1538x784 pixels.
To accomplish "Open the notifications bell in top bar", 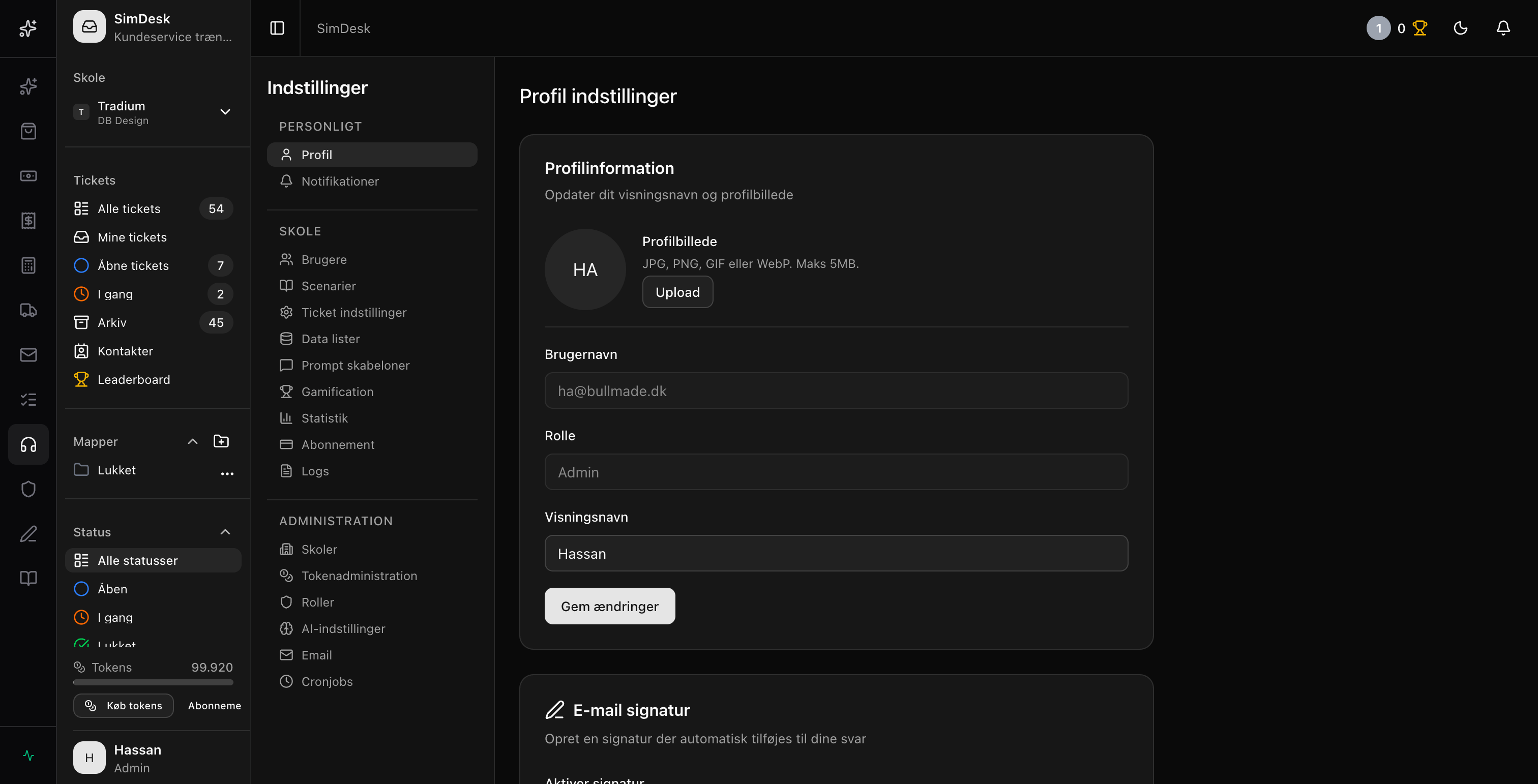I will click(1503, 28).
